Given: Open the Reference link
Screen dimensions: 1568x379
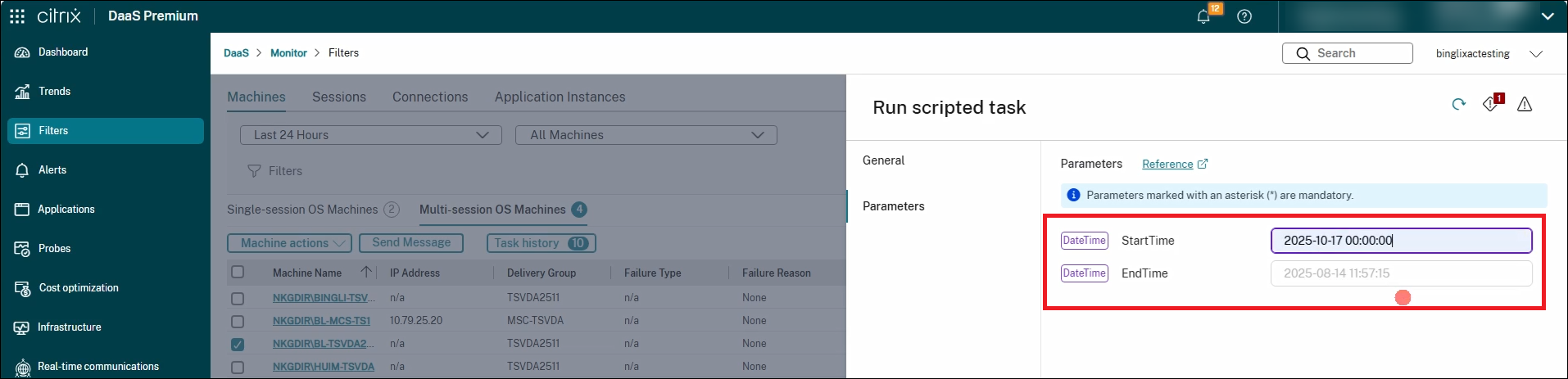Looking at the screenshot, I should (x=1167, y=164).
